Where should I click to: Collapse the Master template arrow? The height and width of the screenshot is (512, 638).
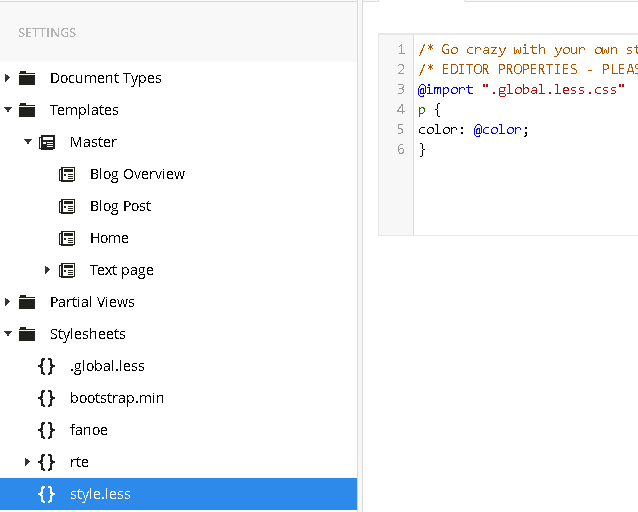[28, 142]
